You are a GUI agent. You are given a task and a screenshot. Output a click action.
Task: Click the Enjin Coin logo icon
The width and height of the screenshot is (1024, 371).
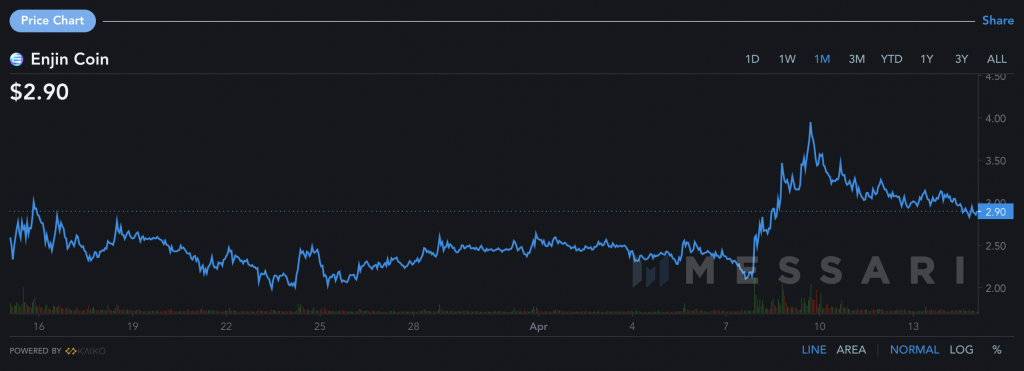point(16,59)
